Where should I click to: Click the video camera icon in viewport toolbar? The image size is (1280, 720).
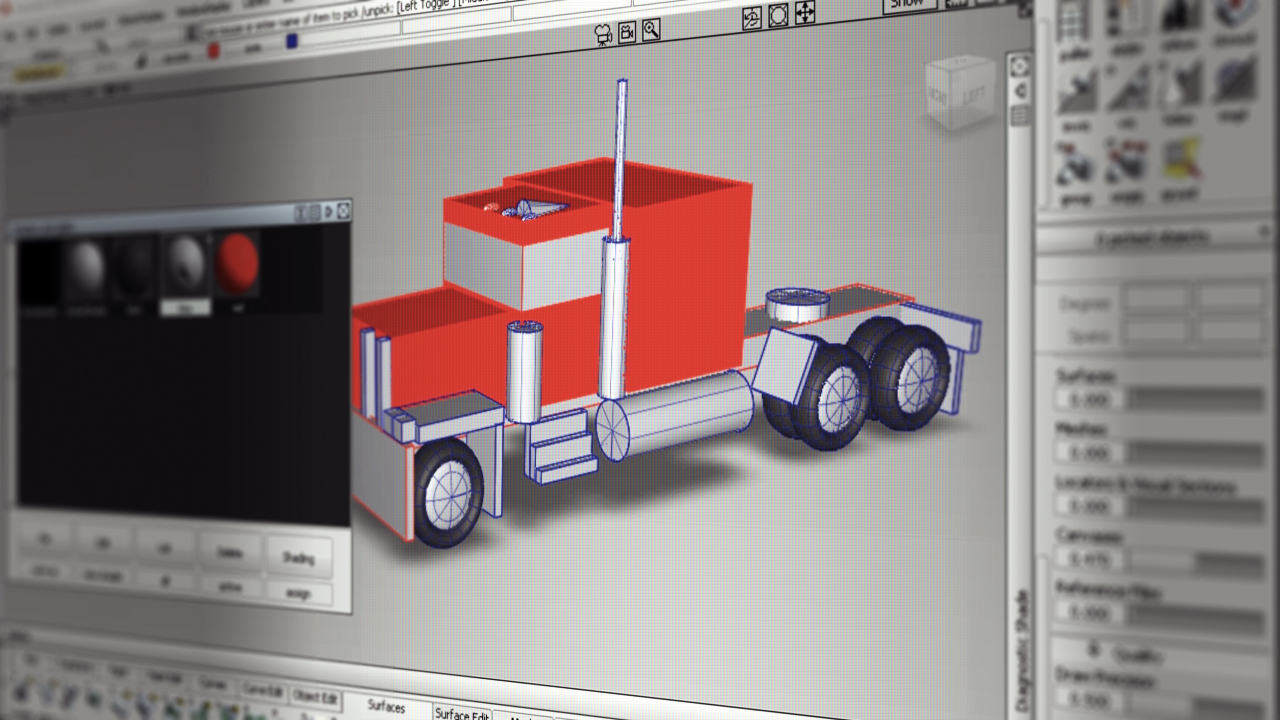click(x=627, y=32)
